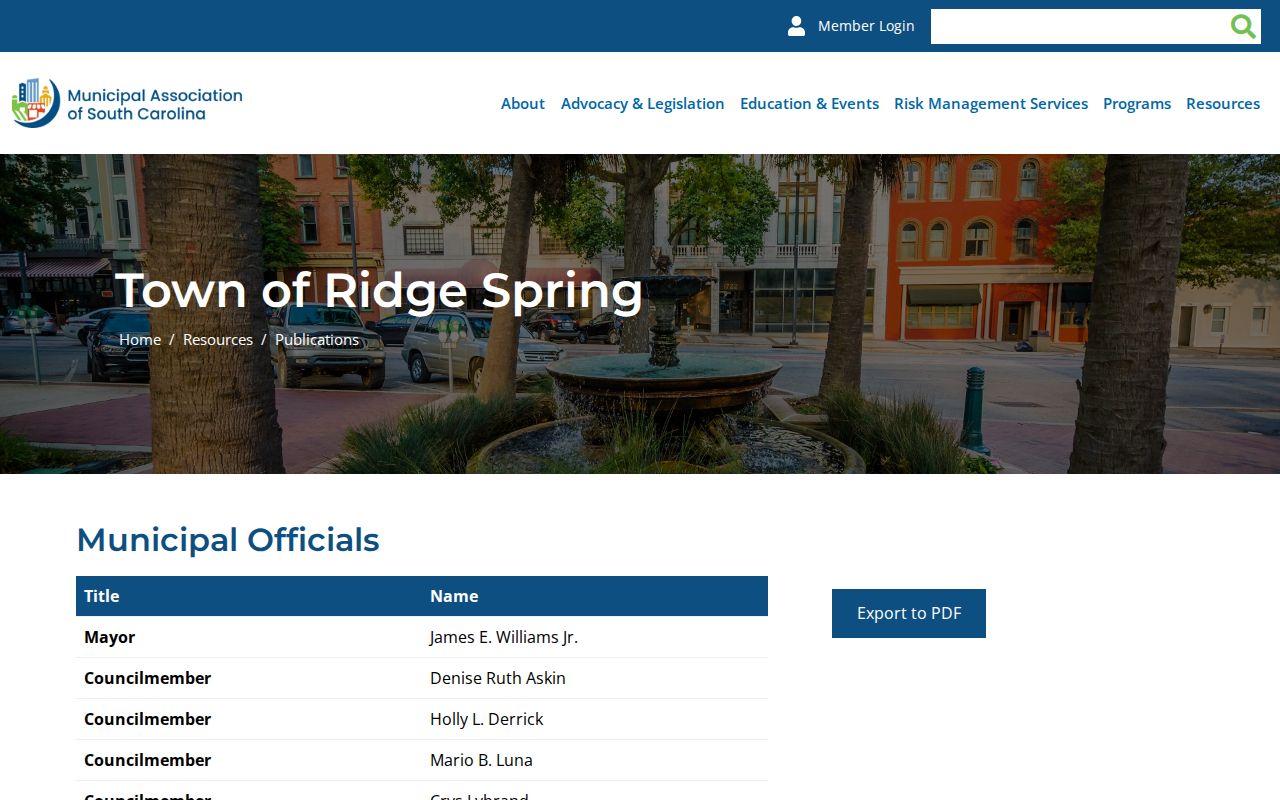Select the Councilmember title beside Holly L. Derrick
The width and height of the screenshot is (1280, 800).
coord(147,719)
